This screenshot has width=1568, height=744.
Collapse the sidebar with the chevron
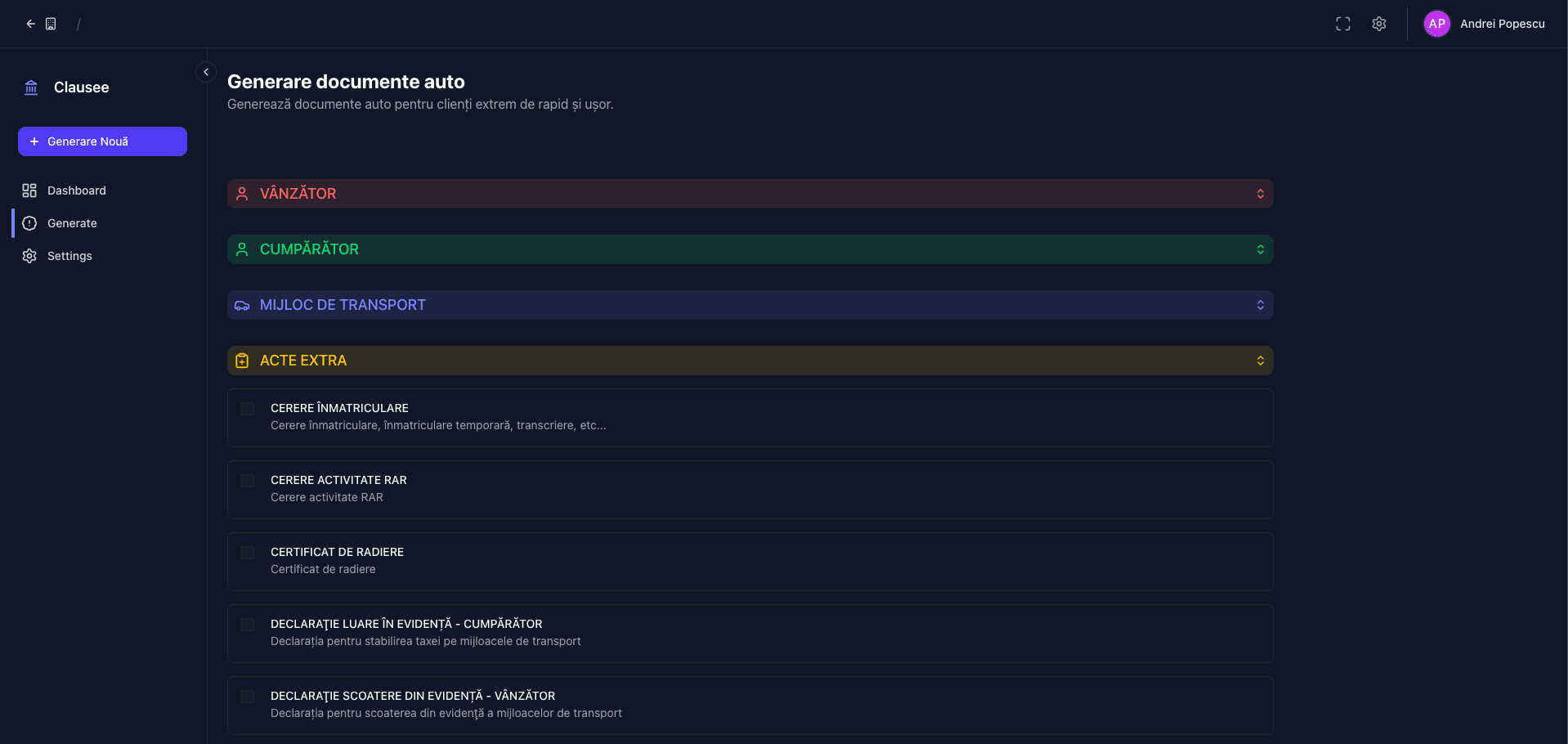(x=206, y=72)
